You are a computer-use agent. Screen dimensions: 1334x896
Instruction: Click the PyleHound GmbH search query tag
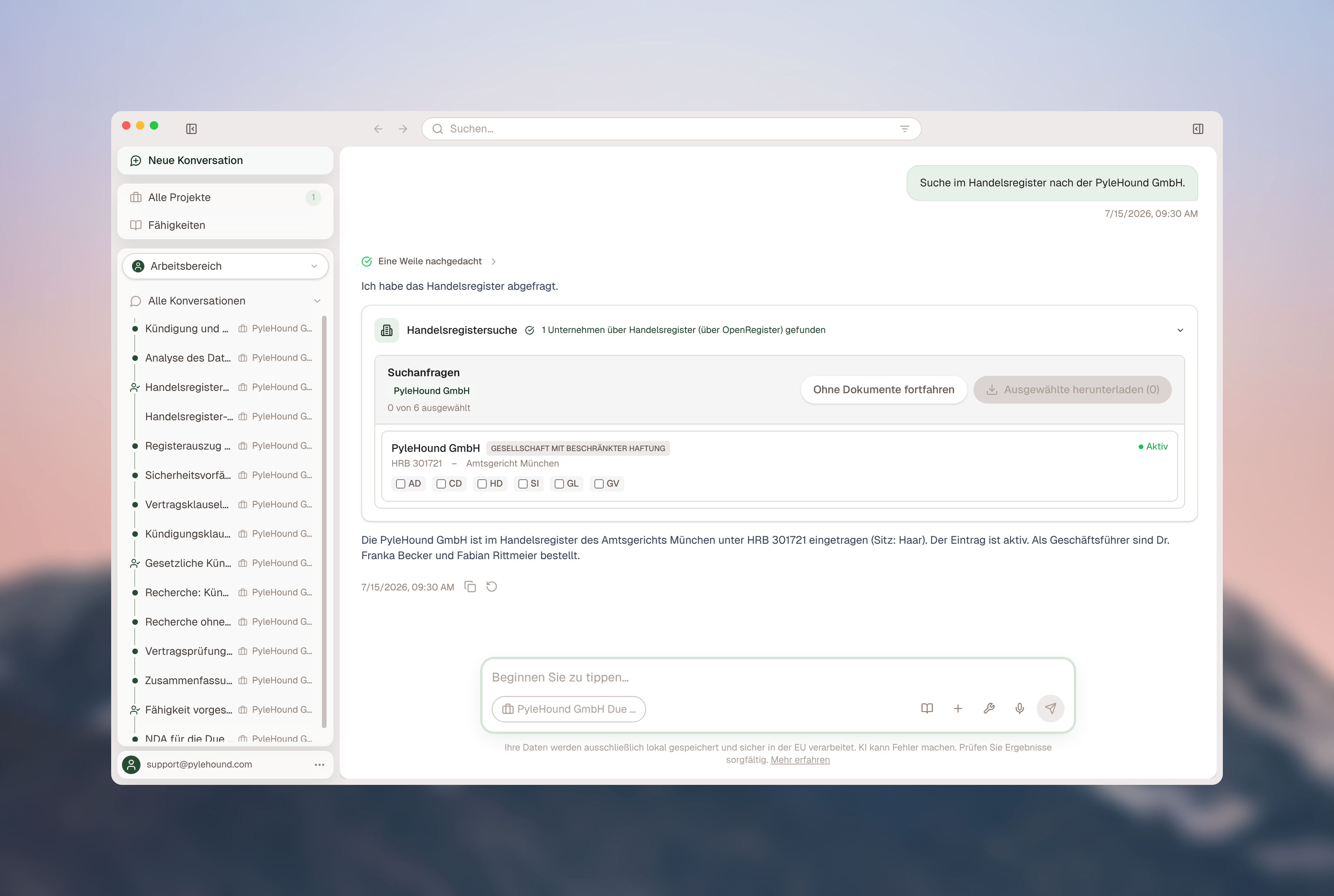pos(431,391)
